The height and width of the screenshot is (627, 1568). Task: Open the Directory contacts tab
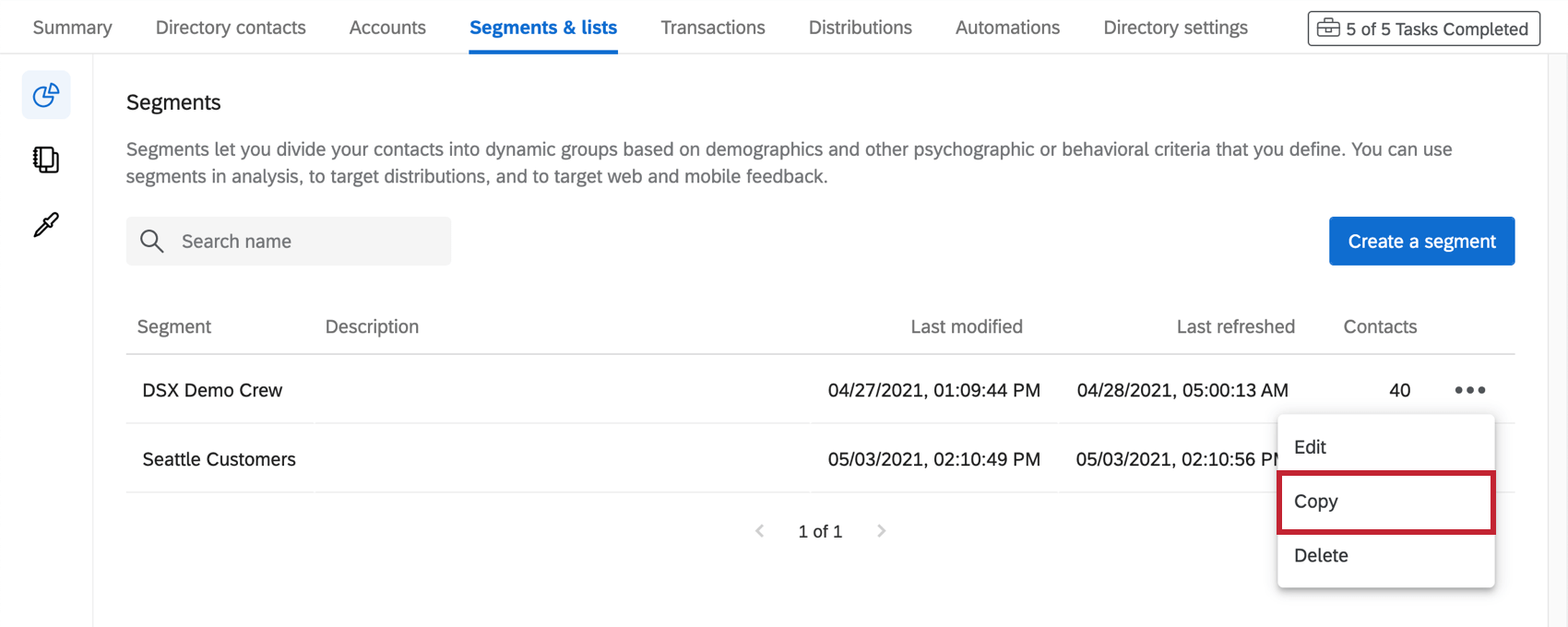[x=231, y=28]
